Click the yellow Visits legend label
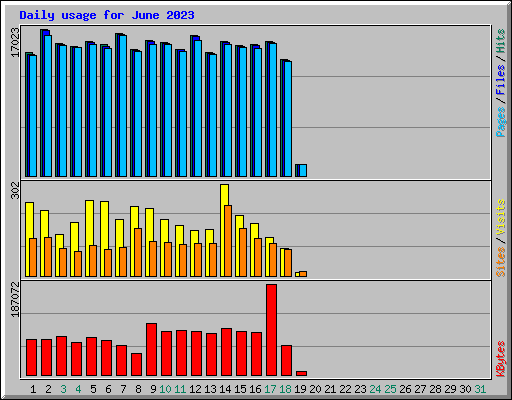This screenshot has width=512, height=400. (x=500, y=218)
